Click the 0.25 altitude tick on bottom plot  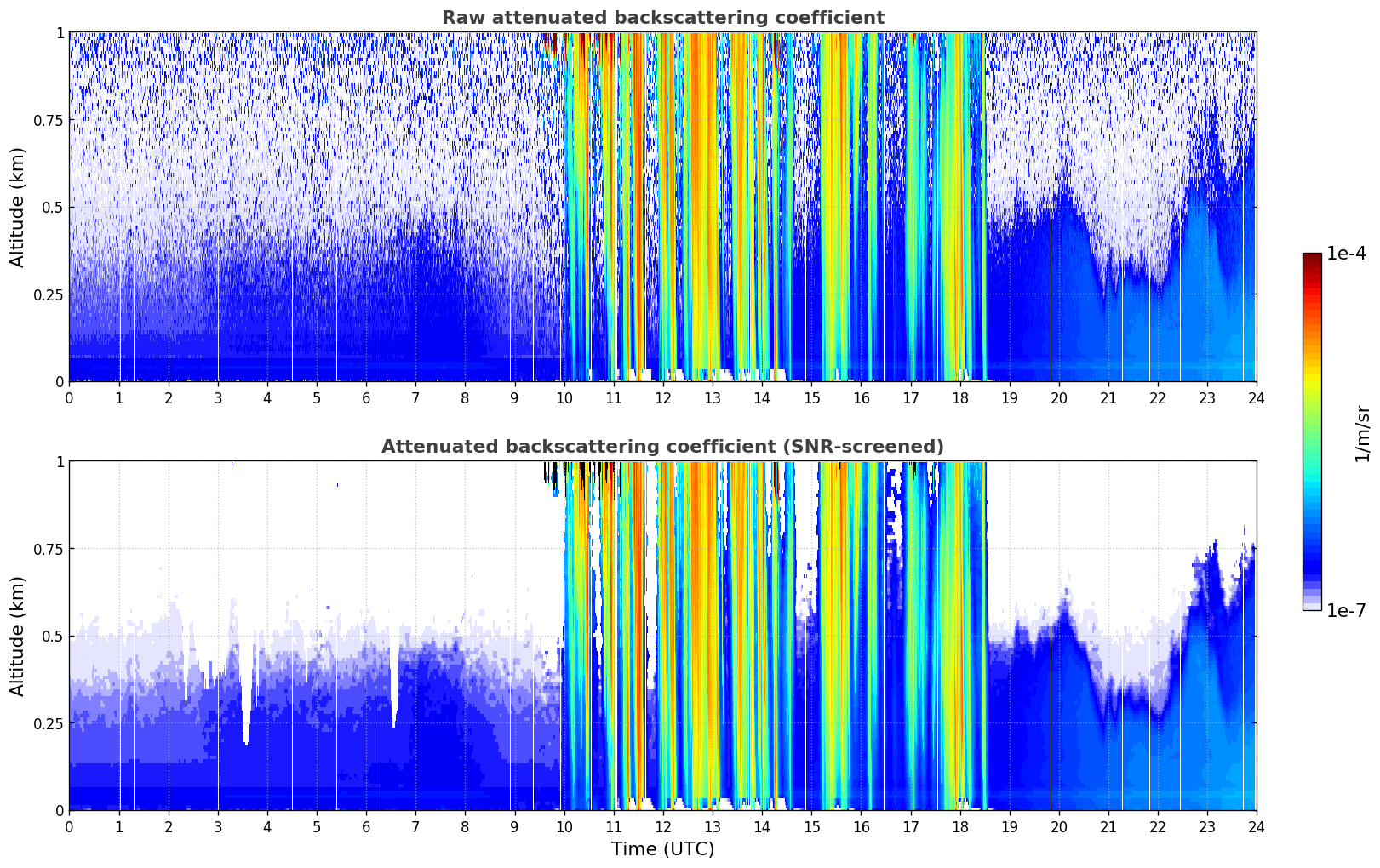click(x=49, y=723)
